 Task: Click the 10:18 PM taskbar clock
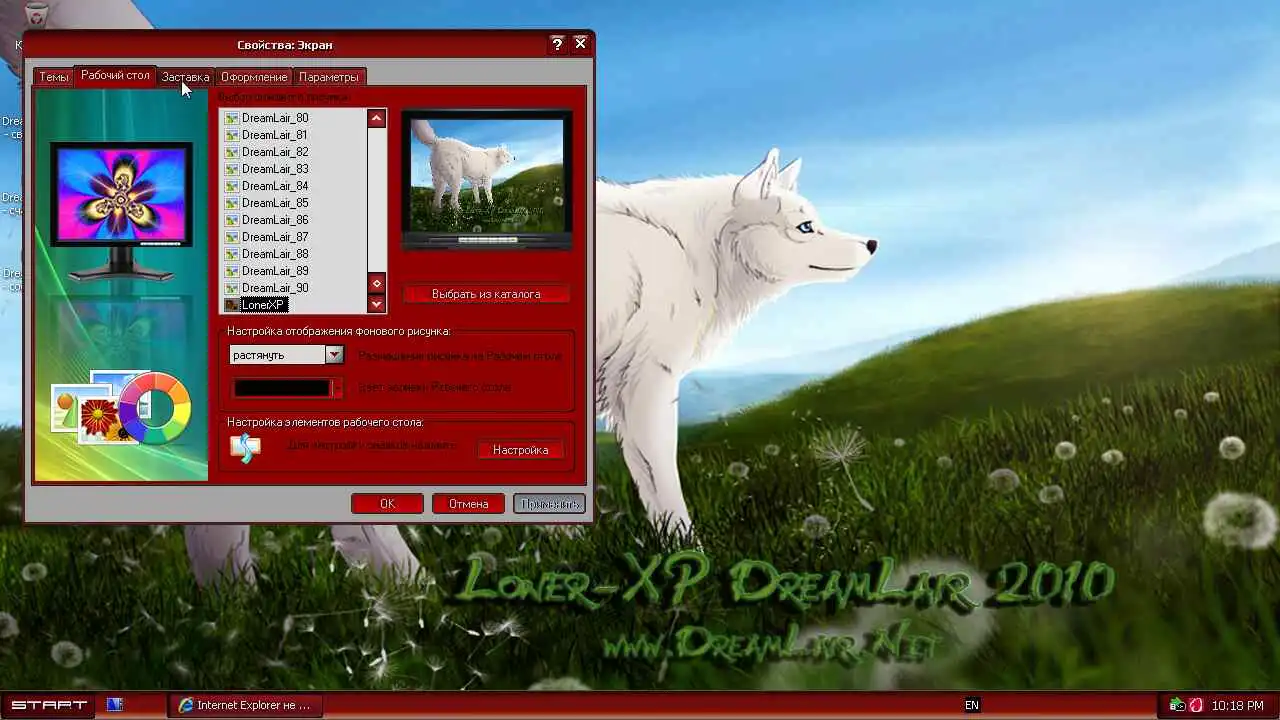point(1238,706)
